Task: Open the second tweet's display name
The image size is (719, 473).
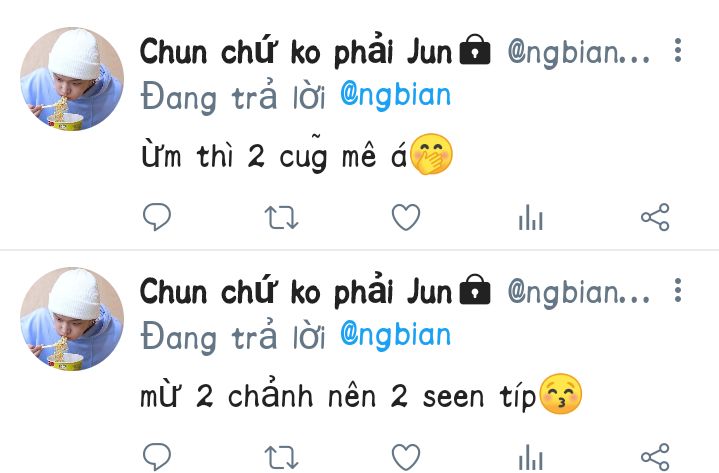Action: [x=296, y=292]
